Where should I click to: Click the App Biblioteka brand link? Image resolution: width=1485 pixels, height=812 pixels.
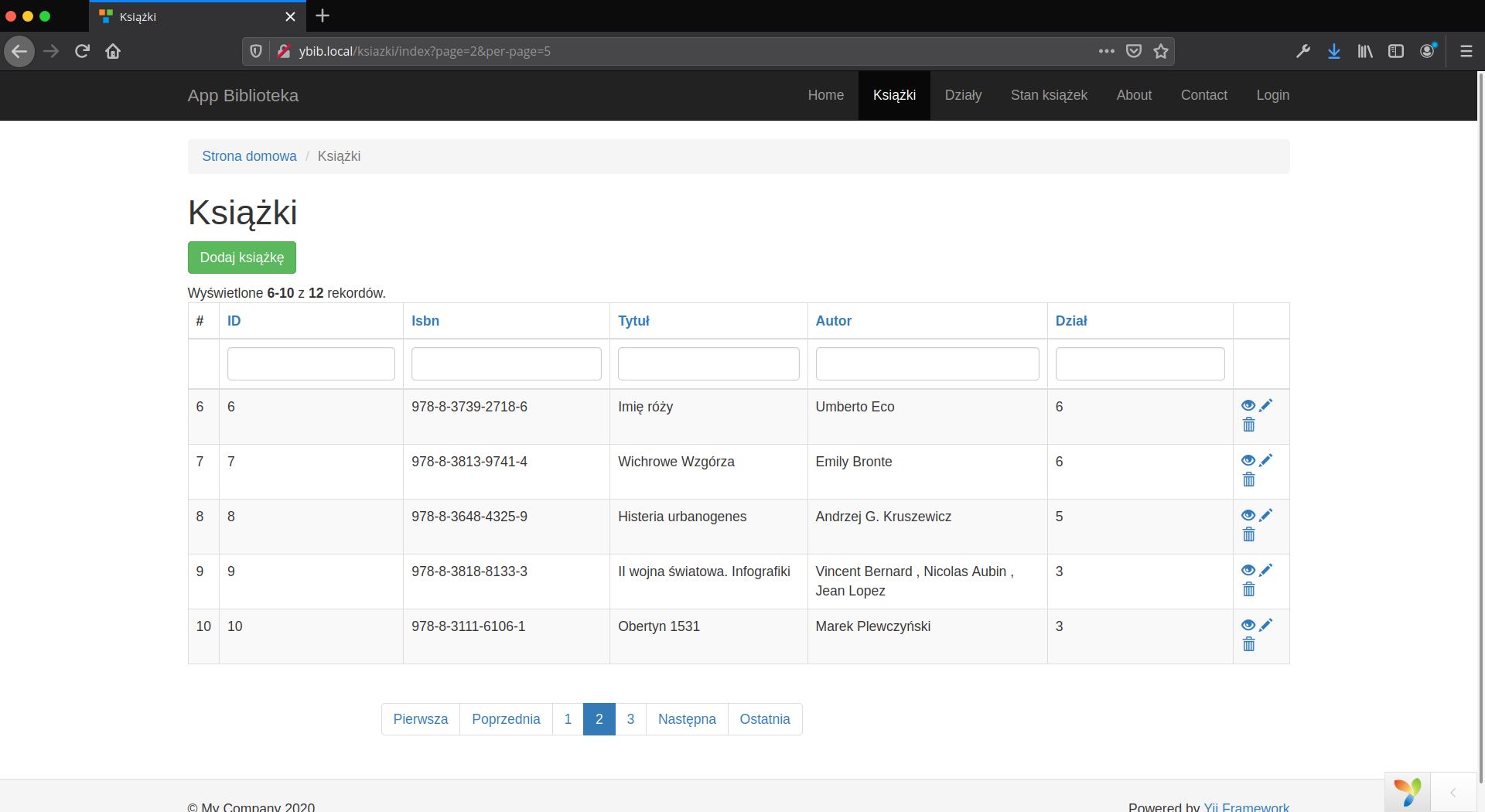(x=243, y=95)
